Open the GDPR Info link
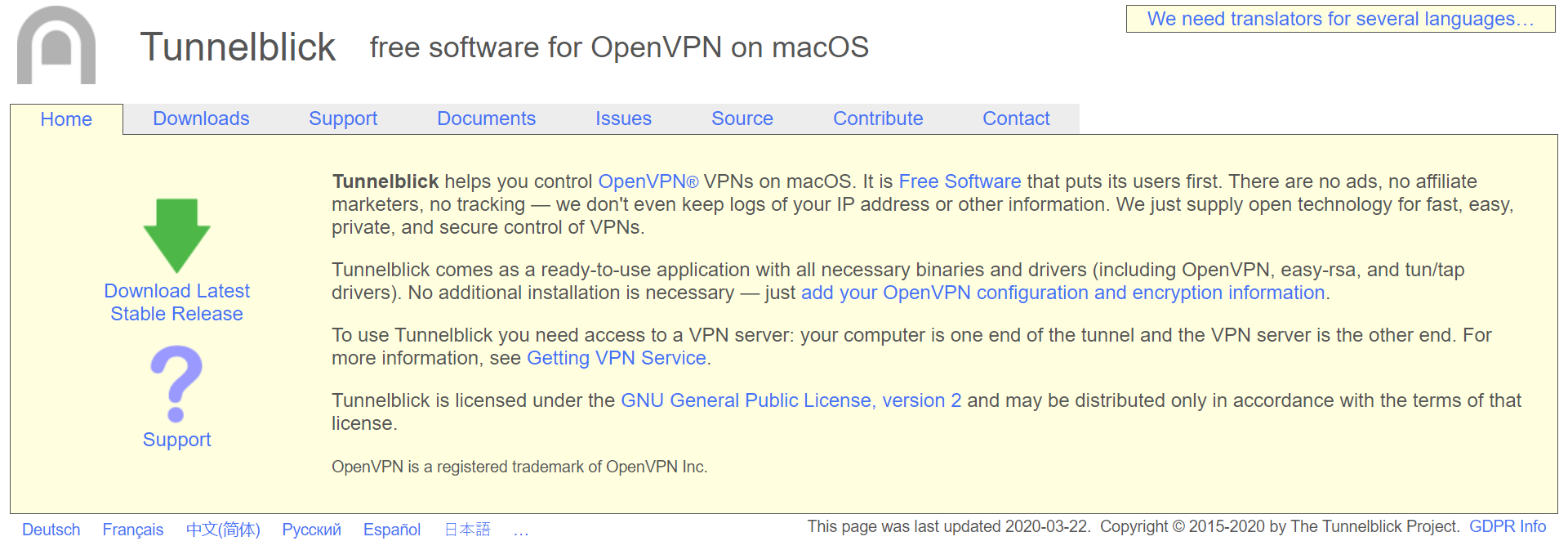1568x550 pixels. (1508, 526)
